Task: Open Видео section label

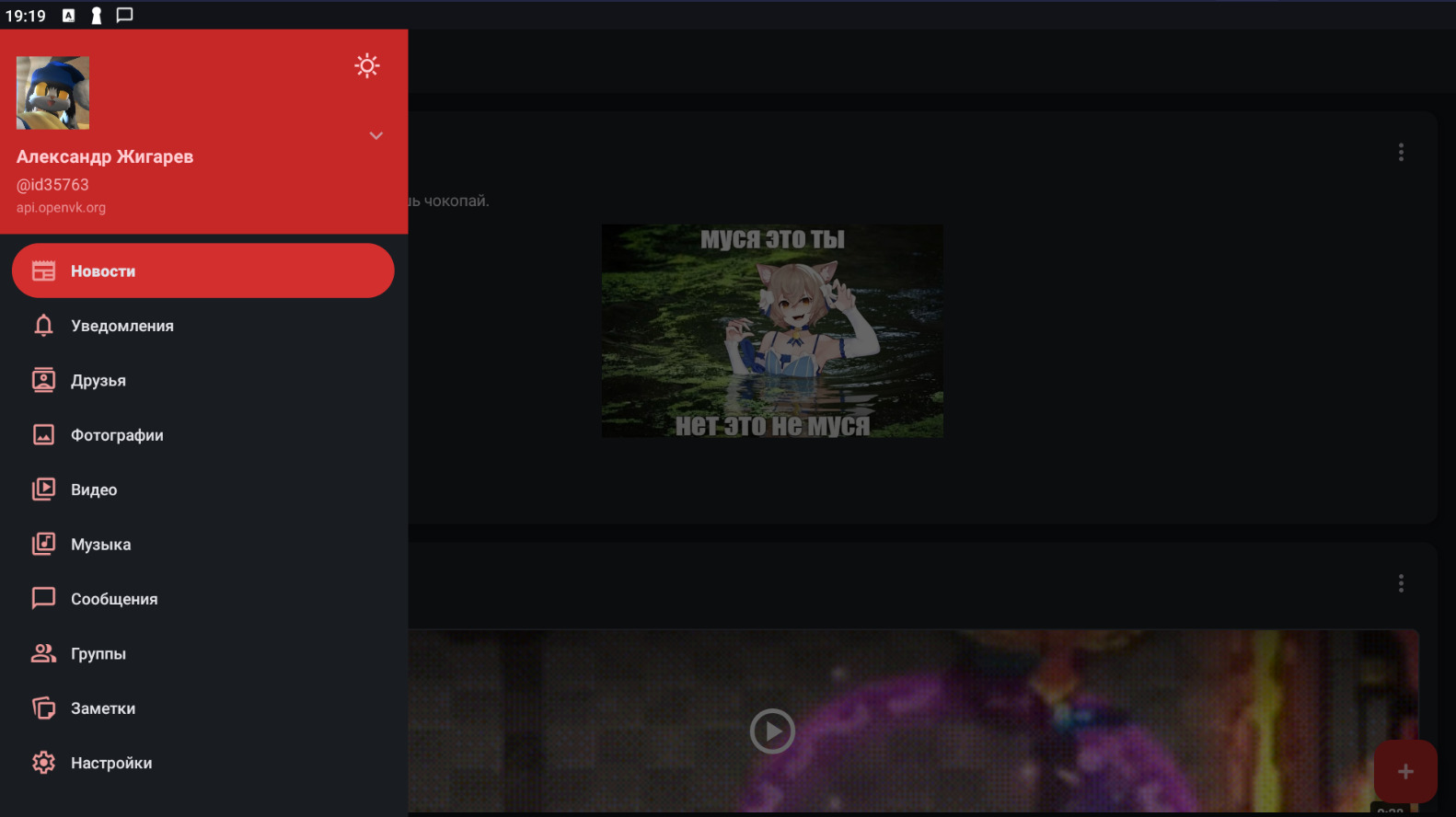Action: coord(94,489)
